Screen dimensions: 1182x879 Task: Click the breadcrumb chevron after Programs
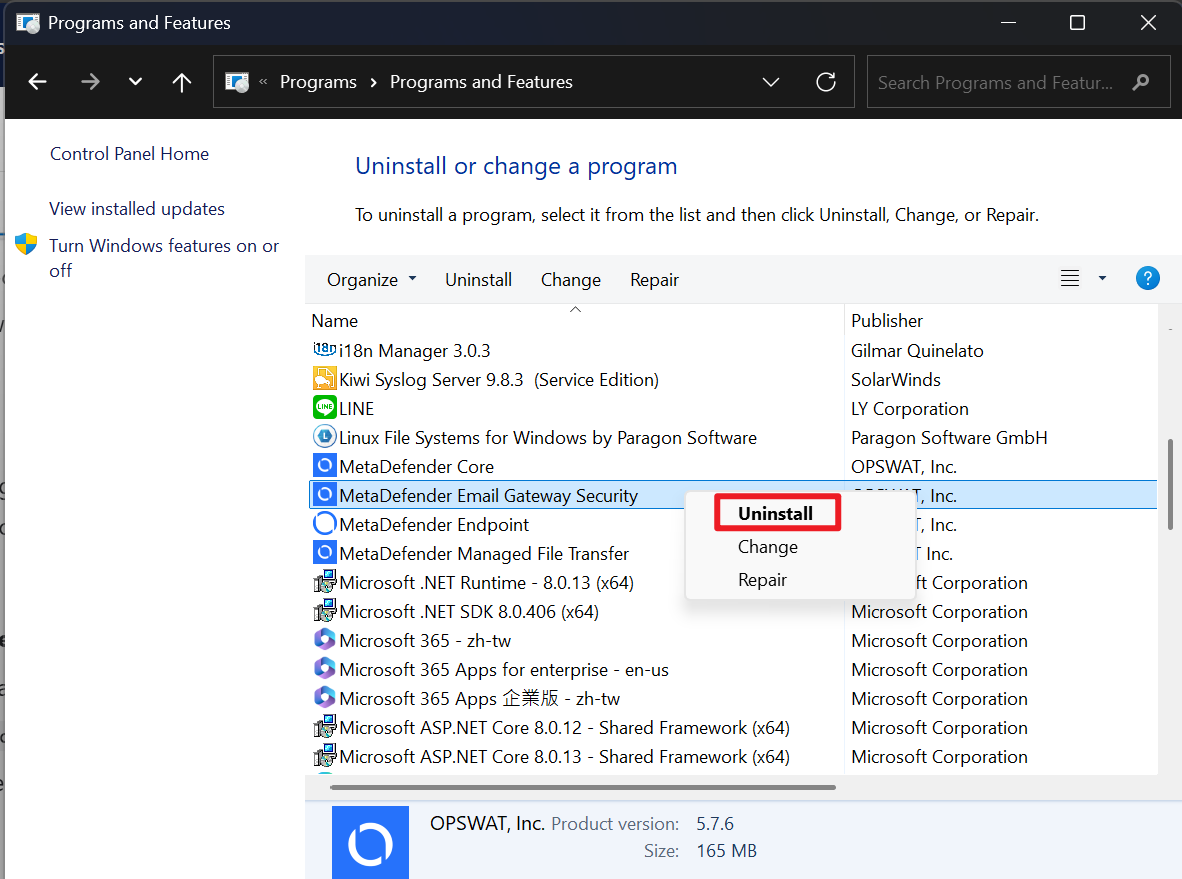[373, 81]
